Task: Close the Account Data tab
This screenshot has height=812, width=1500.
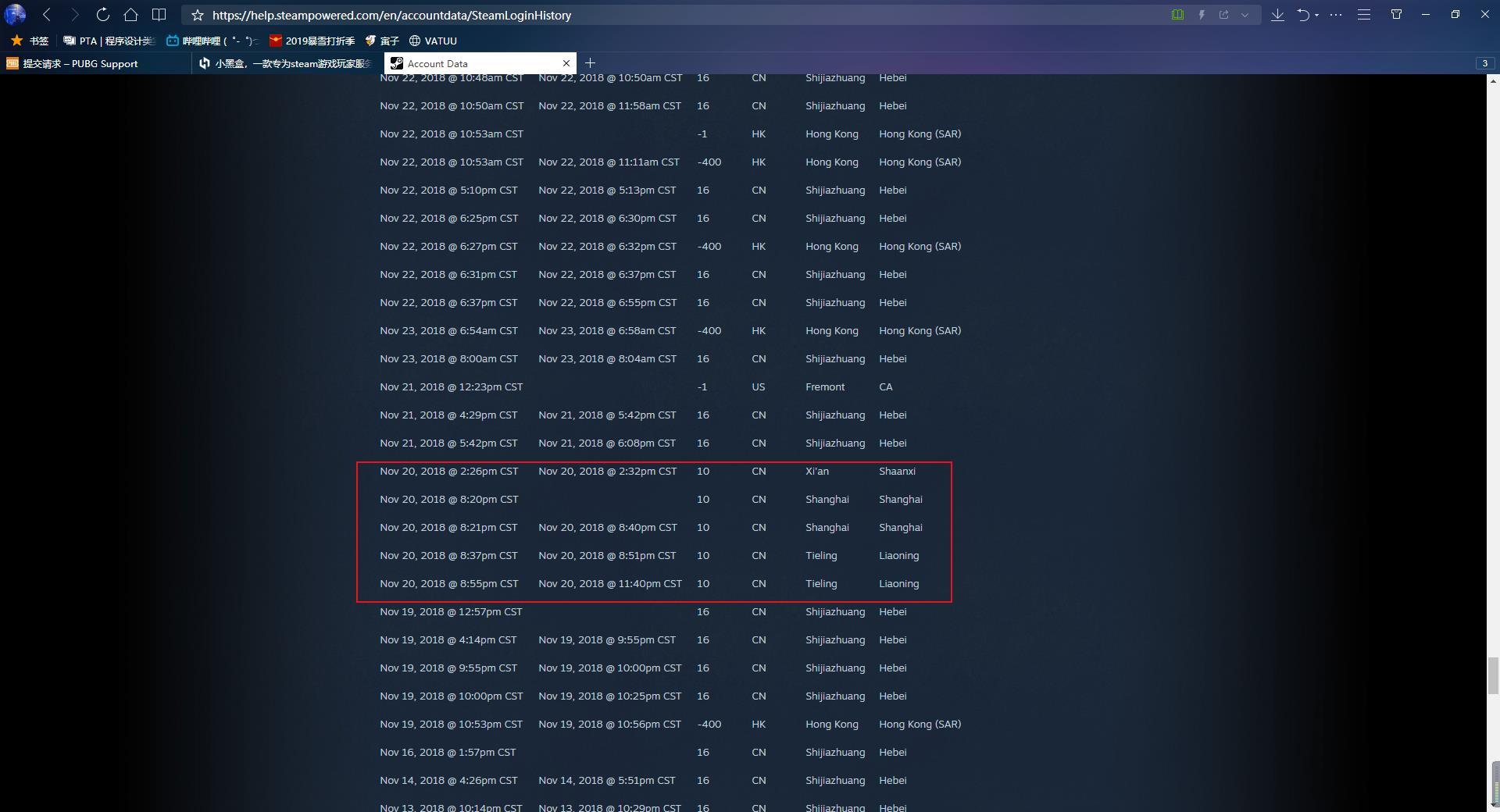Action: pyautogui.click(x=566, y=63)
